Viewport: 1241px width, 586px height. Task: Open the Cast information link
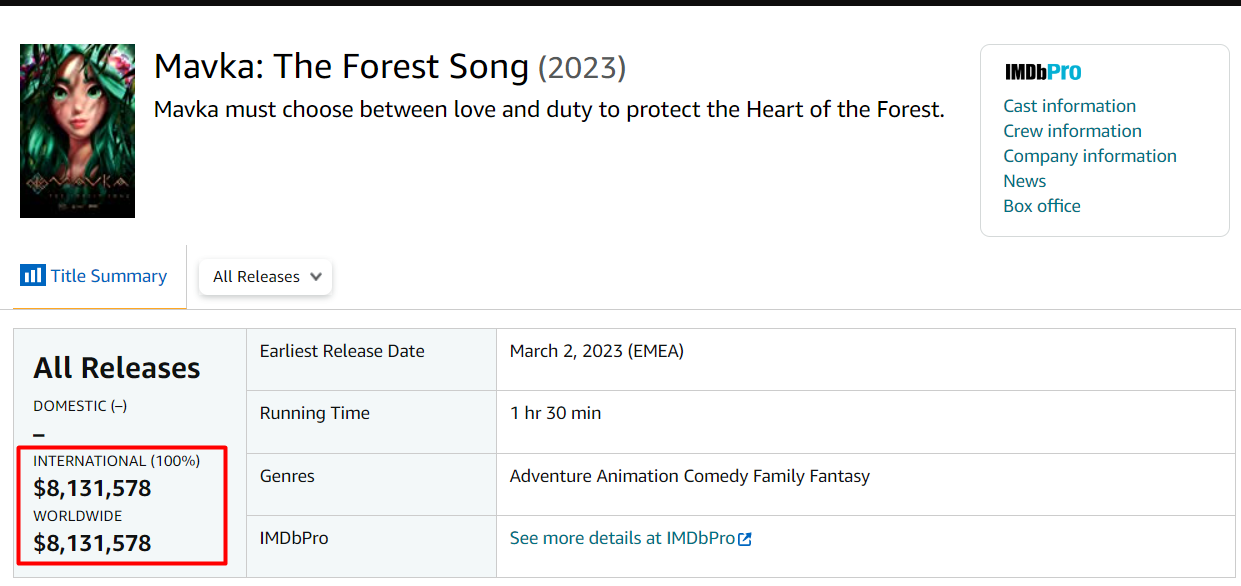coord(1069,106)
